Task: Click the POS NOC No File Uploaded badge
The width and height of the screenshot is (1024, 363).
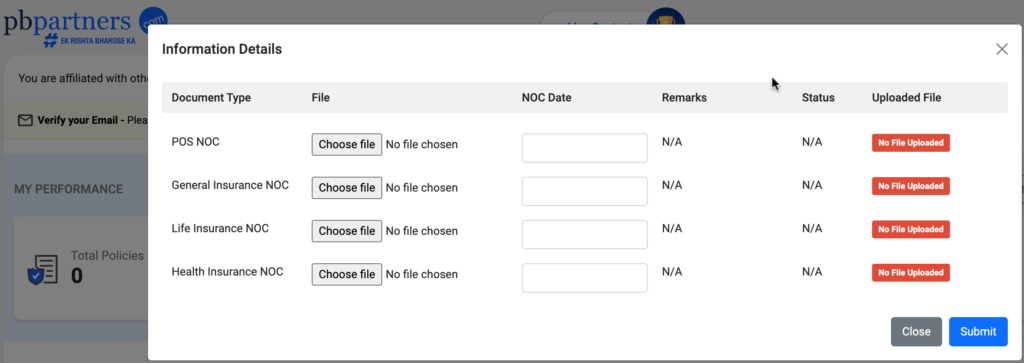Action: [910, 143]
